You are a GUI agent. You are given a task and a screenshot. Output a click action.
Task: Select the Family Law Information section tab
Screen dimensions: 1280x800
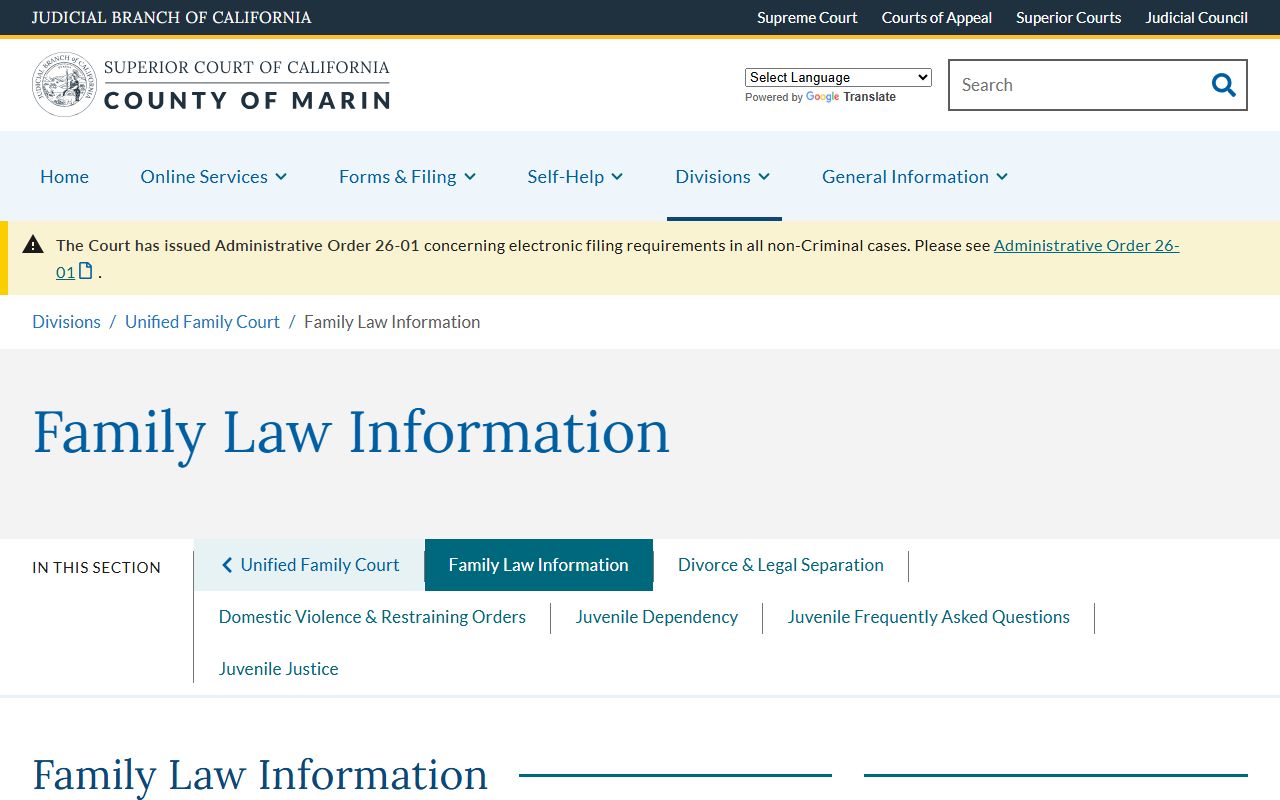(539, 565)
